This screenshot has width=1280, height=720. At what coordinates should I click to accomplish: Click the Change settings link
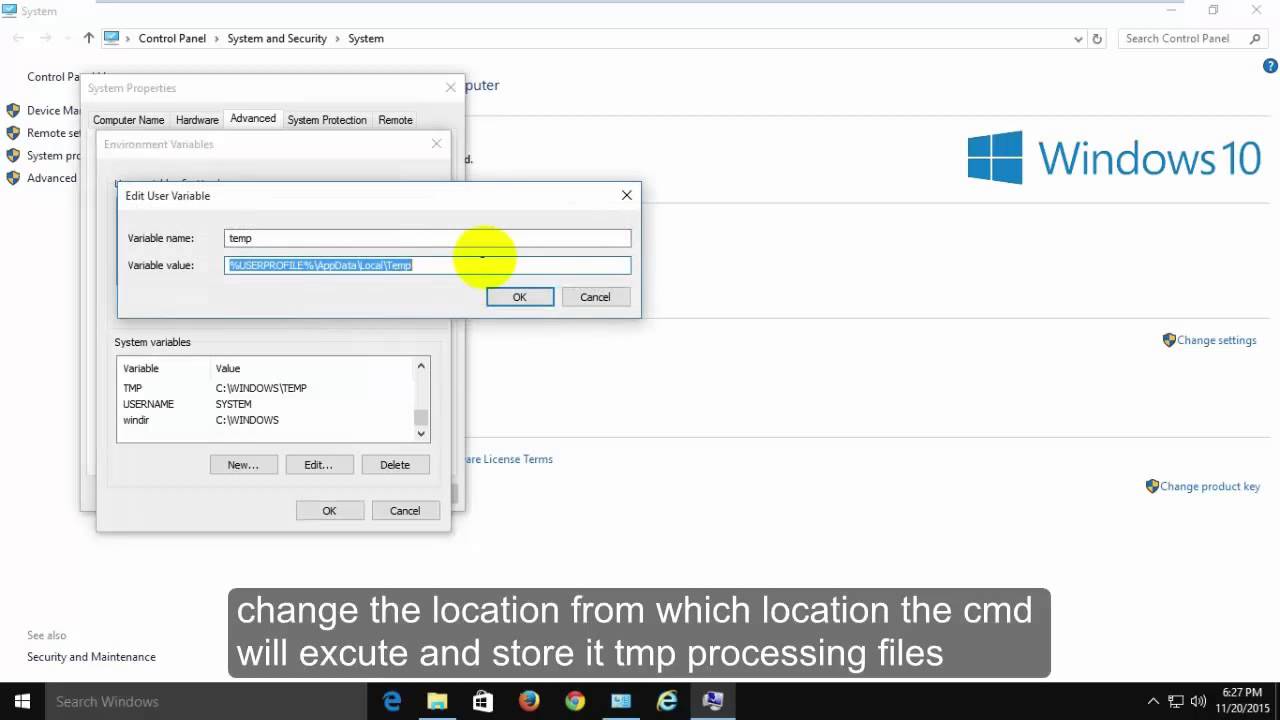pyautogui.click(x=1216, y=340)
